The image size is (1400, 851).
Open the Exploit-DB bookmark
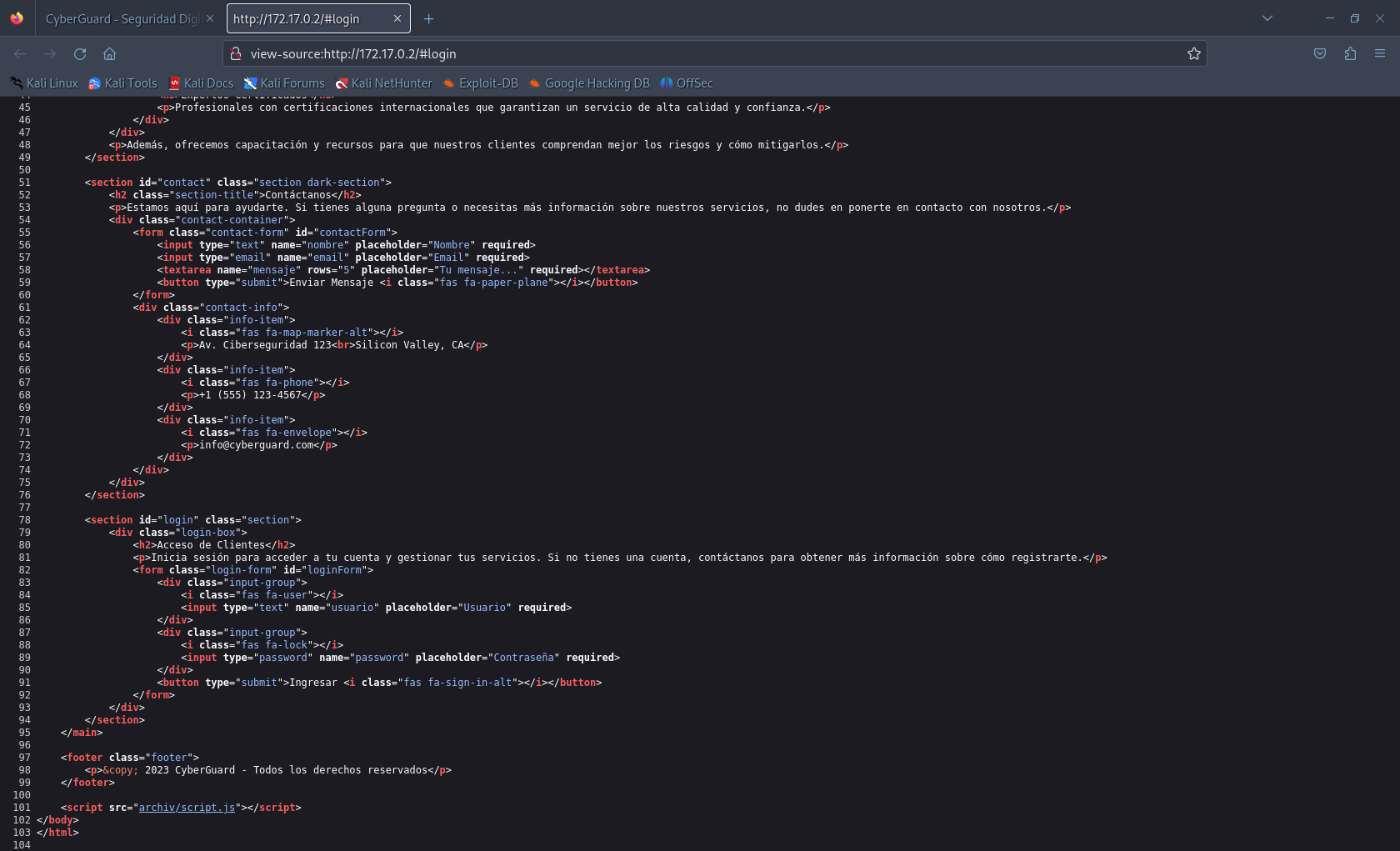(x=481, y=83)
